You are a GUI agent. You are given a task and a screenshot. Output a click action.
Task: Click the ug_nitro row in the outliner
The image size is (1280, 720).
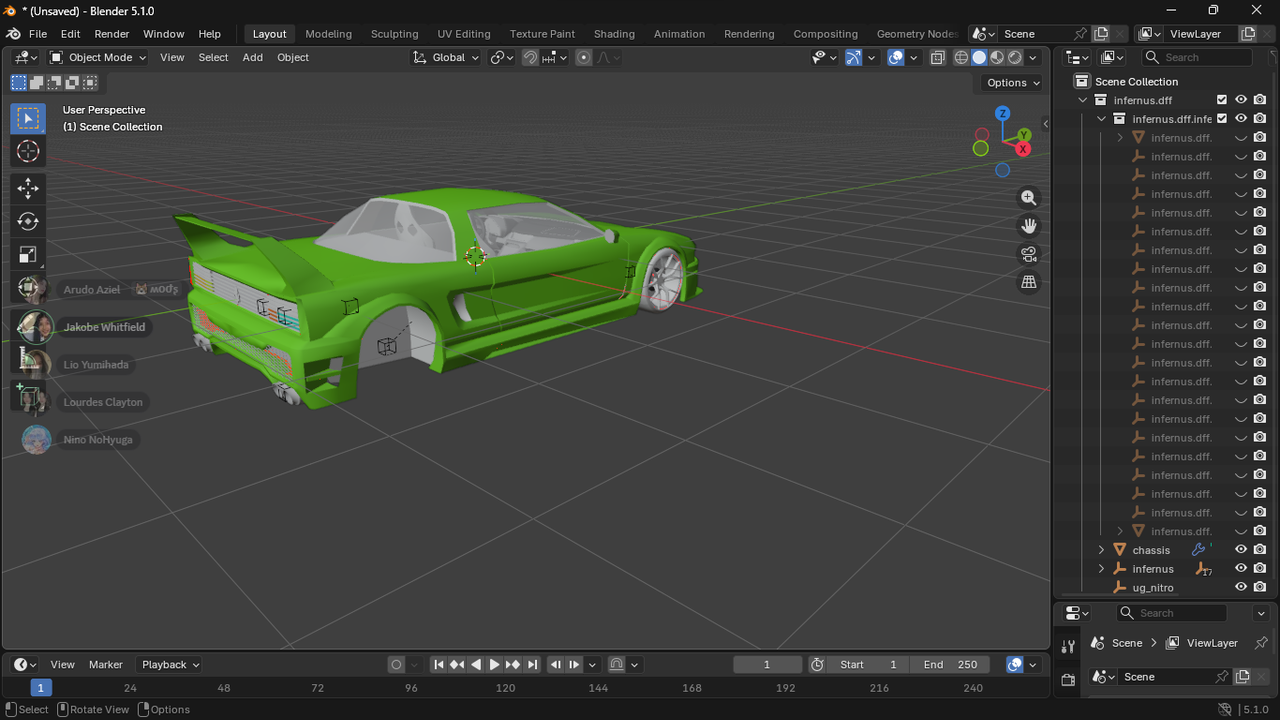coord(1165,587)
